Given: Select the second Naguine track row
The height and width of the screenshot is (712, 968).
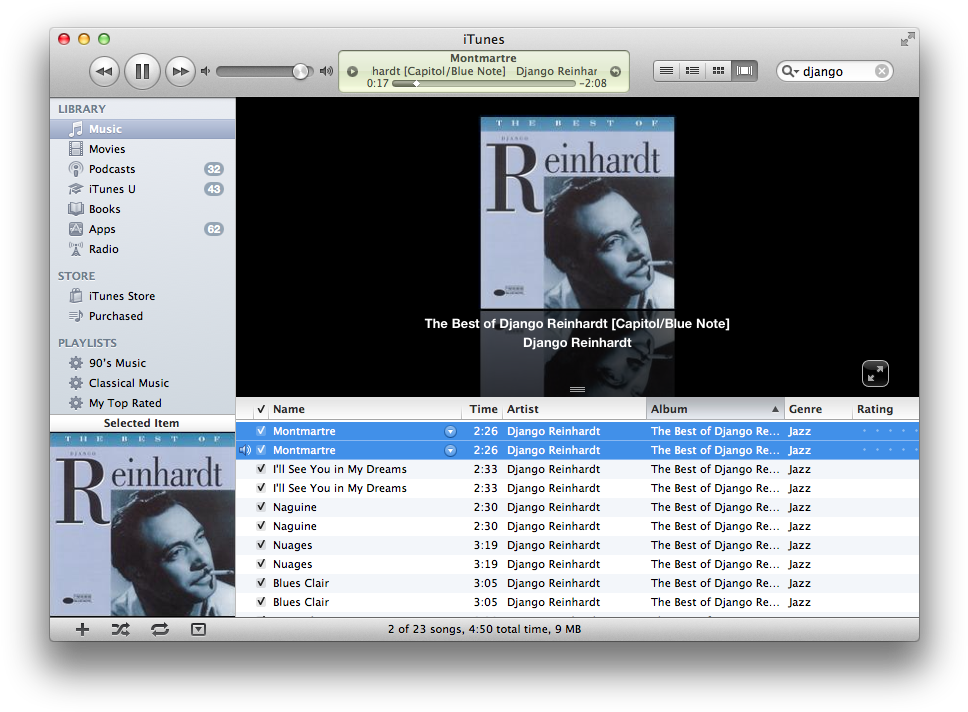Looking at the screenshot, I should coord(577,526).
